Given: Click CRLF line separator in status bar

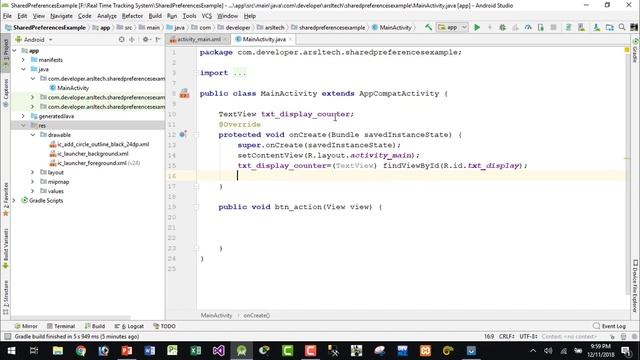Looking at the screenshot, I should (x=507, y=336).
